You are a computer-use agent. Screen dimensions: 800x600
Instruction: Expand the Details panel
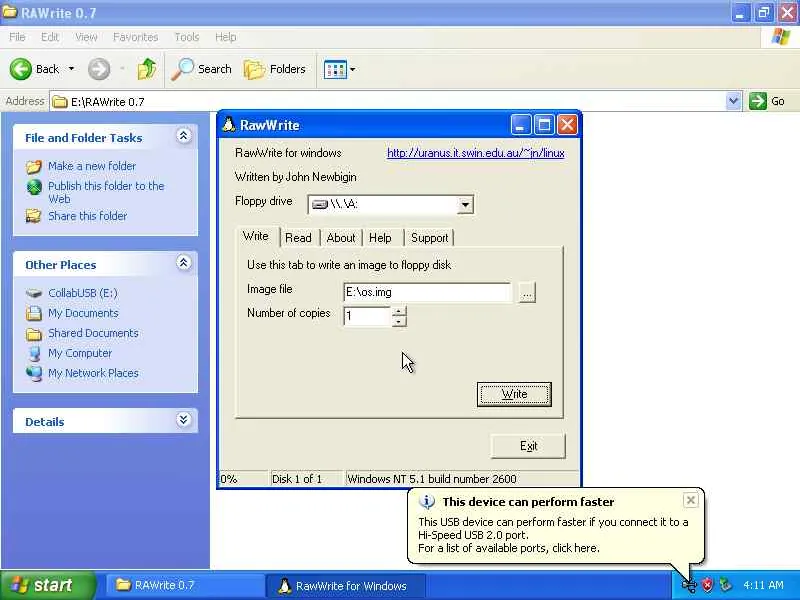184,420
